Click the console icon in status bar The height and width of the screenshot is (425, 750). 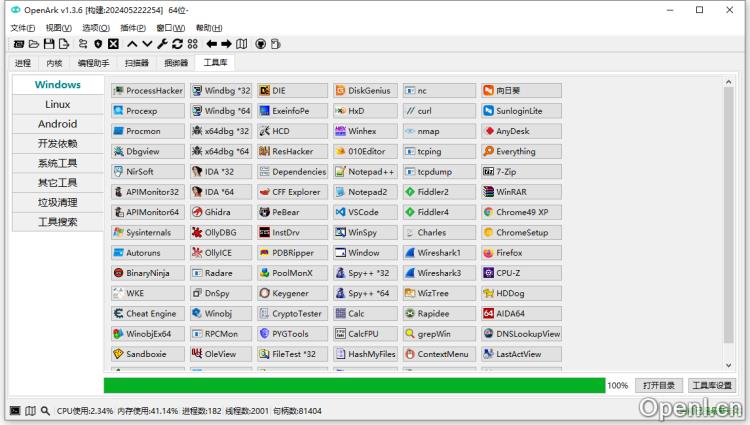pos(15,411)
